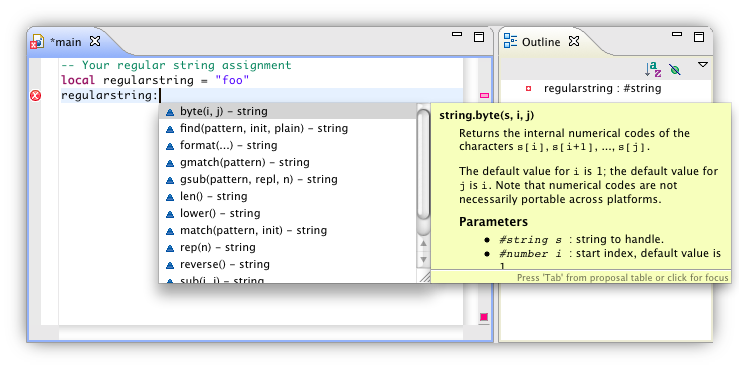Click the triangle icon beside format(...)
The height and width of the screenshot is (369, 739).
tap(170, 146)
